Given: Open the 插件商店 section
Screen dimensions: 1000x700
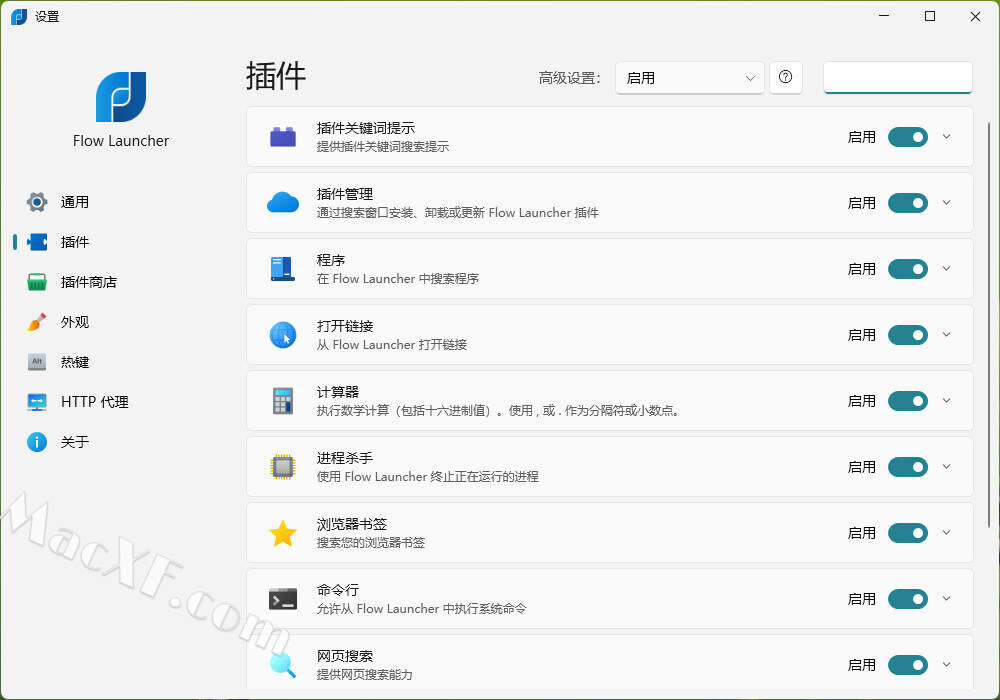Looking at the screenshot, I should 88,282.
